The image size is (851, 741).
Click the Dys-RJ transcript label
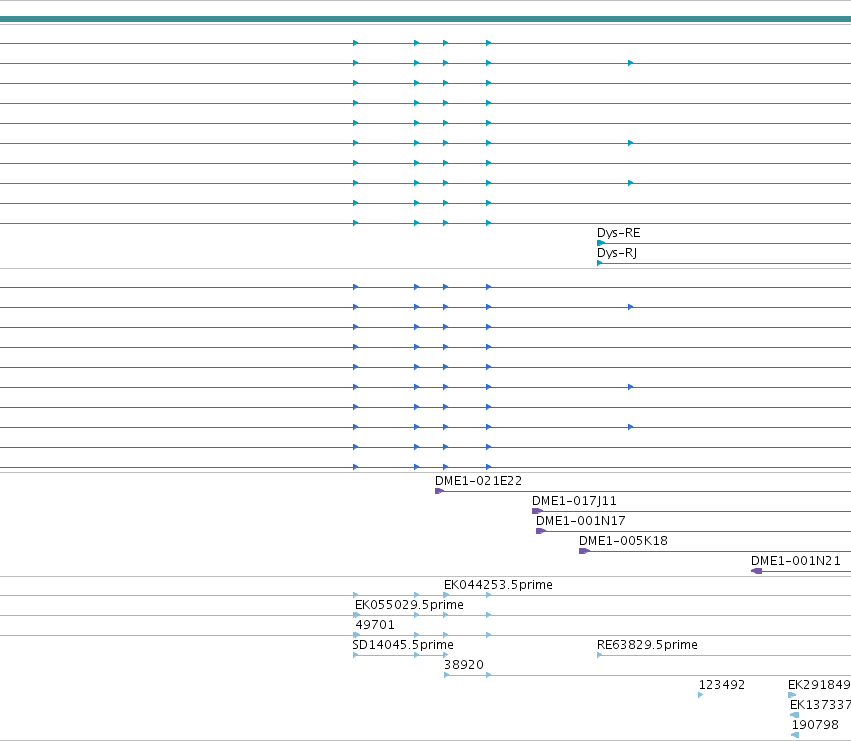(x=617, y=253)
